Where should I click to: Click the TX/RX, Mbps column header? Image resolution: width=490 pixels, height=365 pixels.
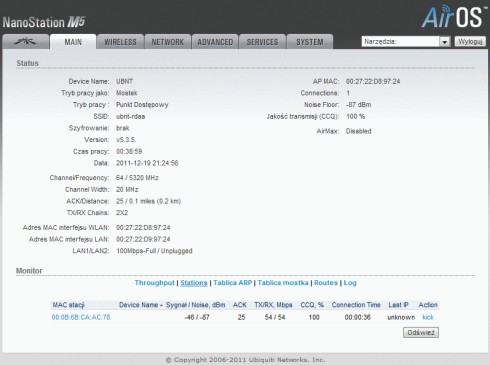coord(273,305)
